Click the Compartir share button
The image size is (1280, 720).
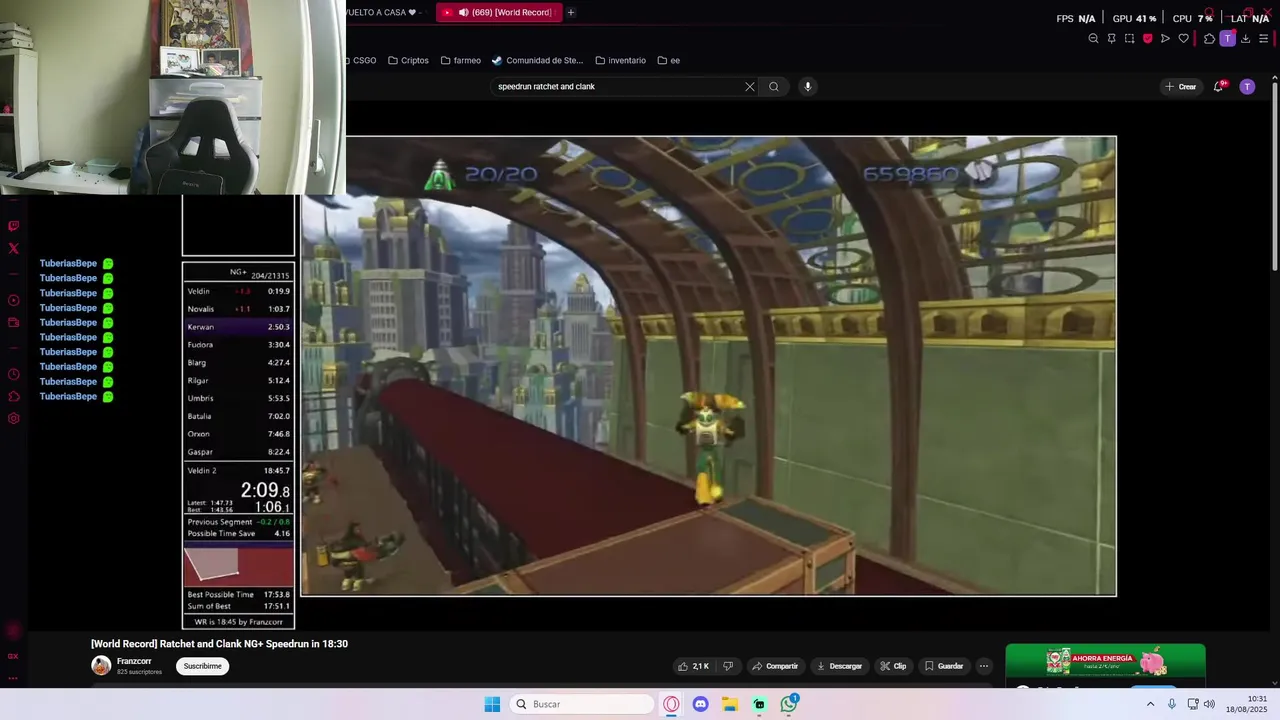(775, 666)
